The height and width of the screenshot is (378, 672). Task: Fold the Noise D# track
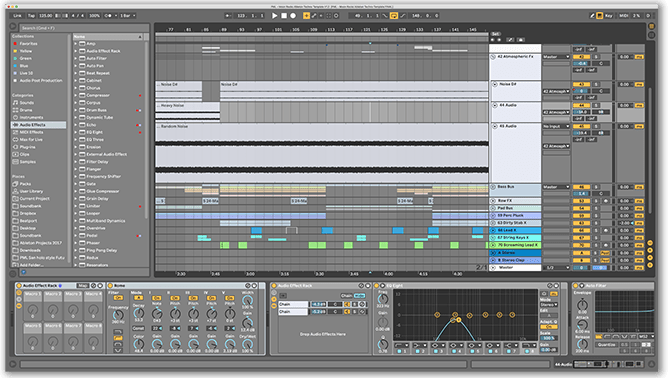495,84
